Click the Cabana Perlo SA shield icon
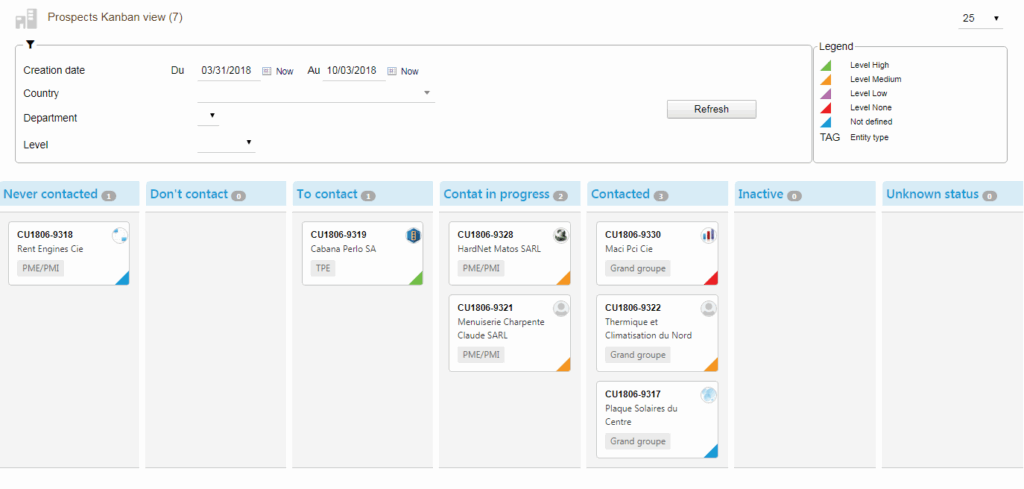 tap(413, 236)
